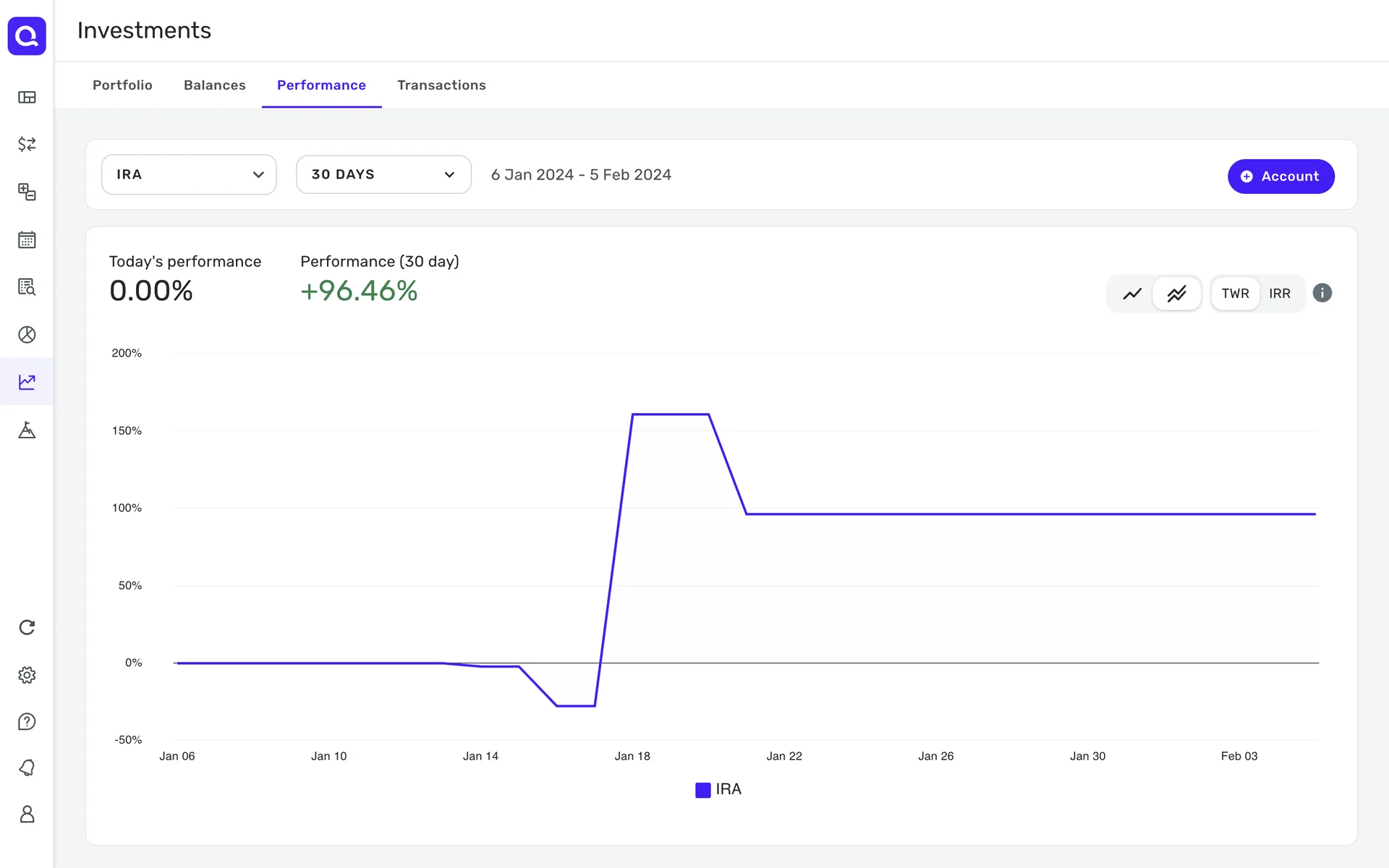Open the dashboard icon in sidebar
The width and height of the screenshot is (1389, 868).
click(27, 97)
